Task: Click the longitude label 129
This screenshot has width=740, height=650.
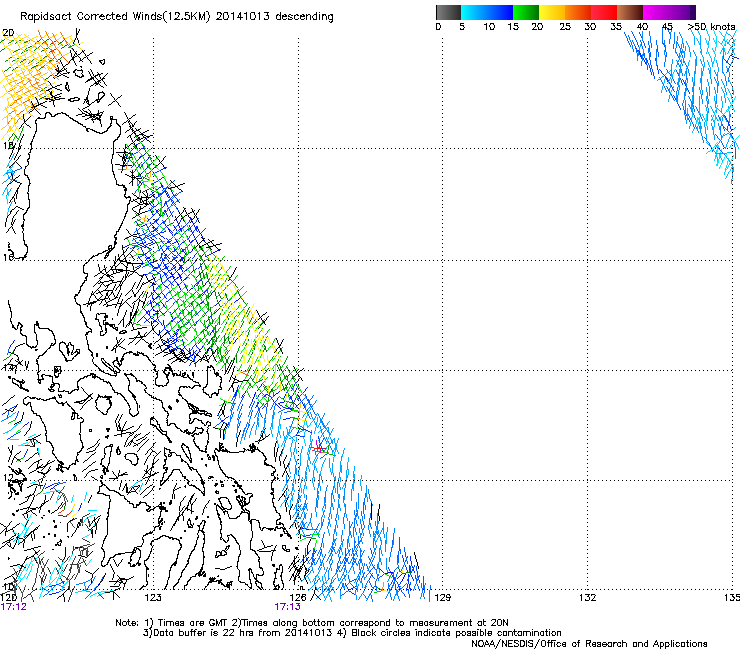Action: [x=442, y=598]
